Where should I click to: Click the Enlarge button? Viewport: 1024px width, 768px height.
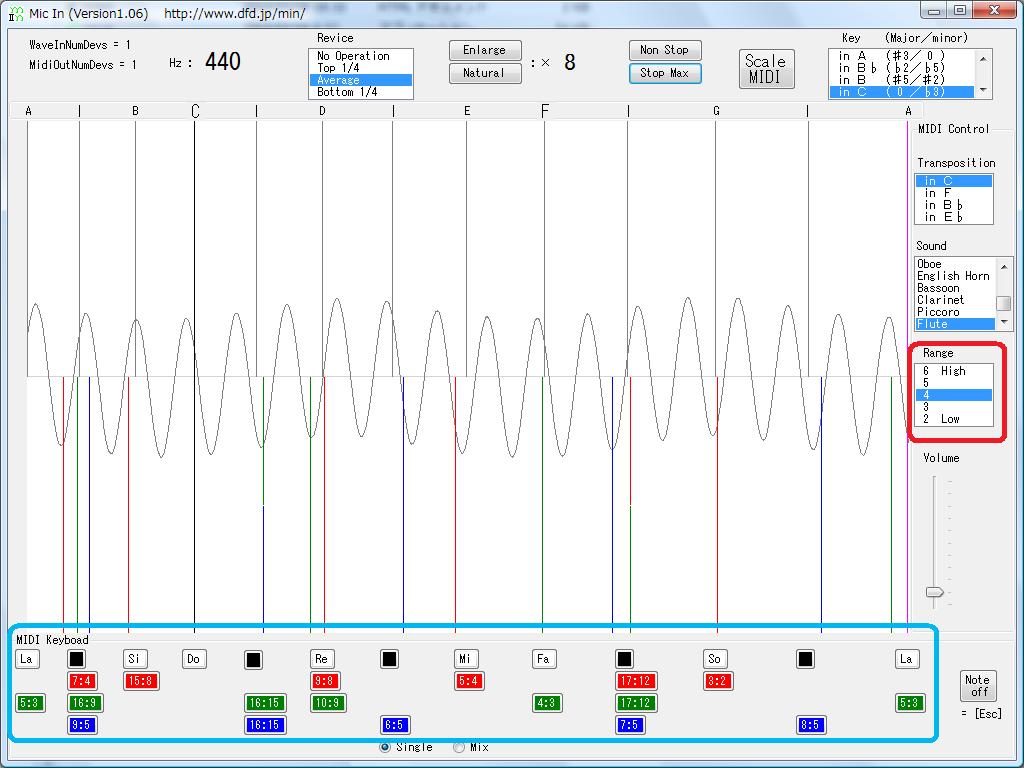pyautogui.click(x=485, y=50)
